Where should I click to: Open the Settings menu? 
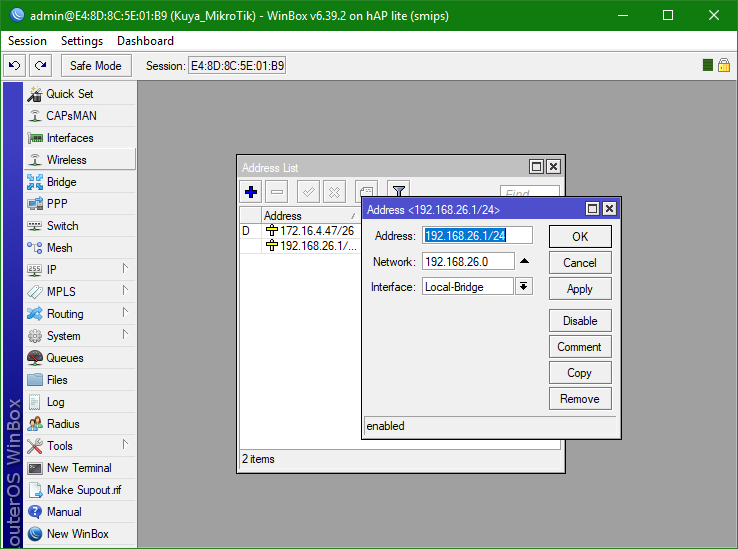point(82,41)
